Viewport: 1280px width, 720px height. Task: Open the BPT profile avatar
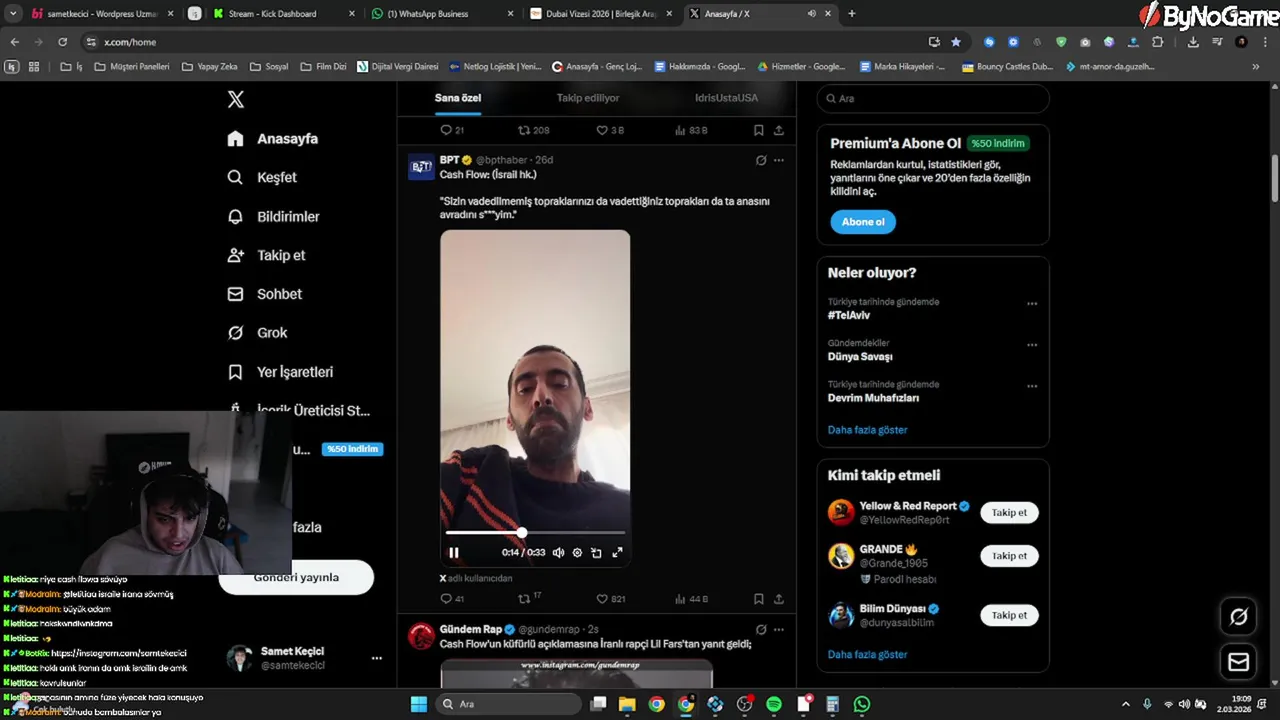422,166
